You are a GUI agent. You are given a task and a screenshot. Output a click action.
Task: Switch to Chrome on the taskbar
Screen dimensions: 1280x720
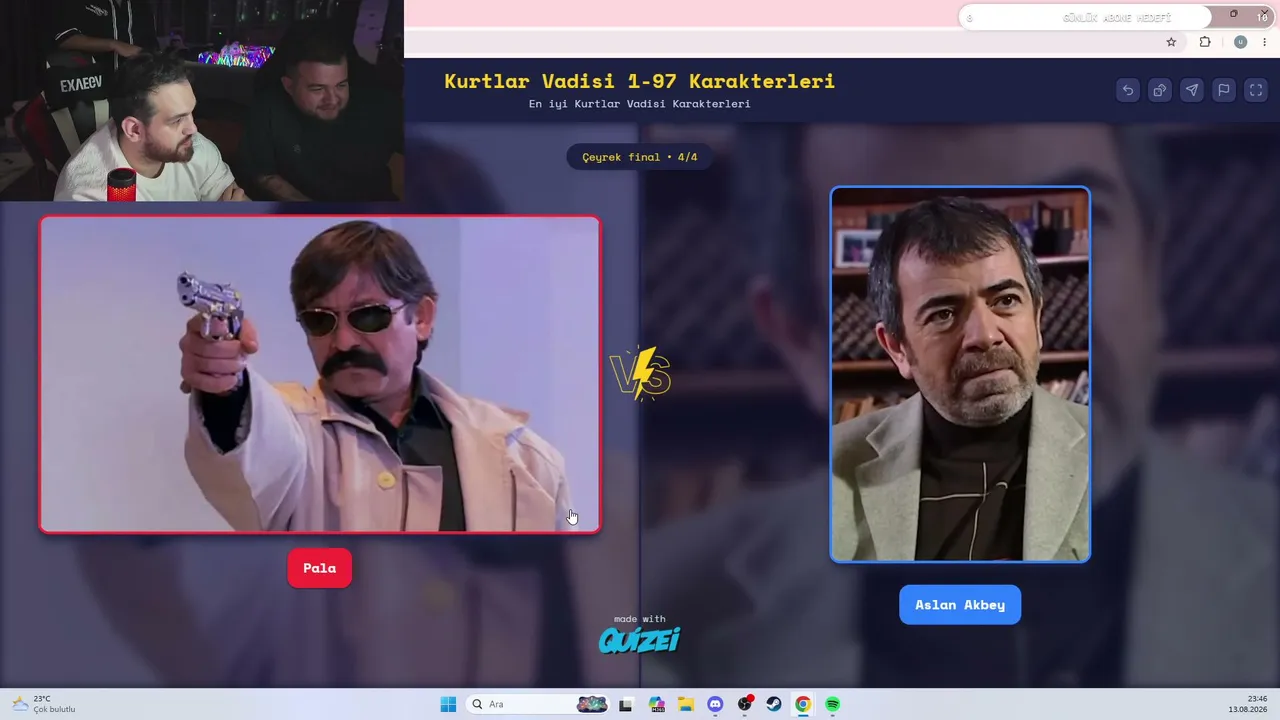(x=803, y=704)
